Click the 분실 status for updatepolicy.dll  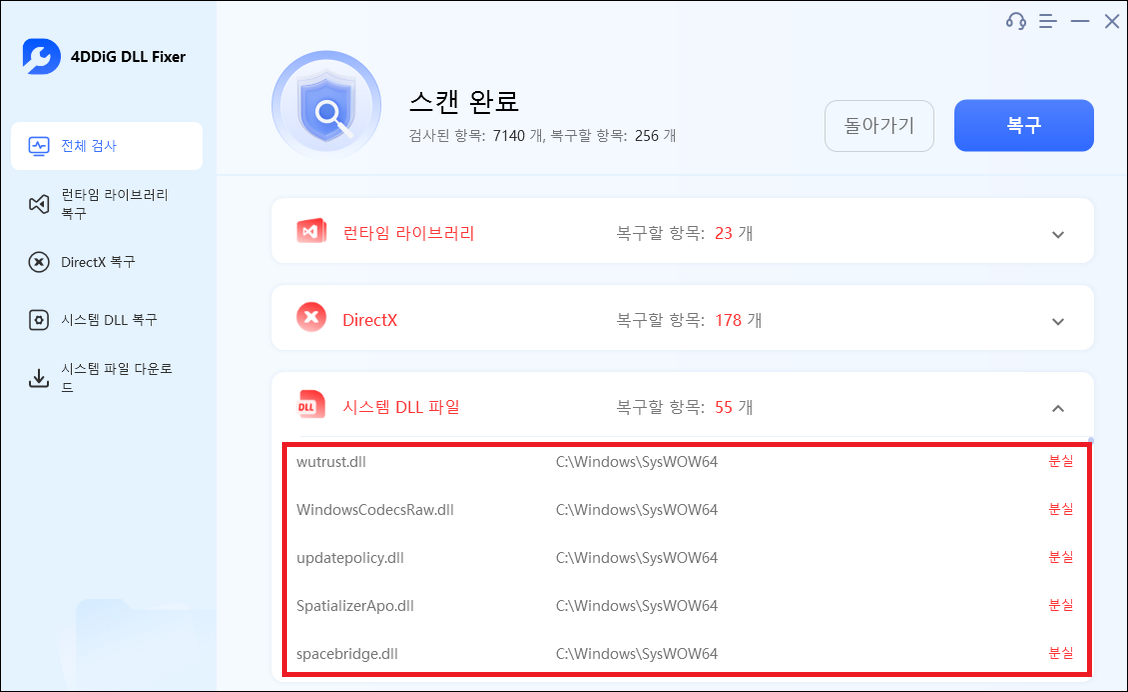[1060, 557]
